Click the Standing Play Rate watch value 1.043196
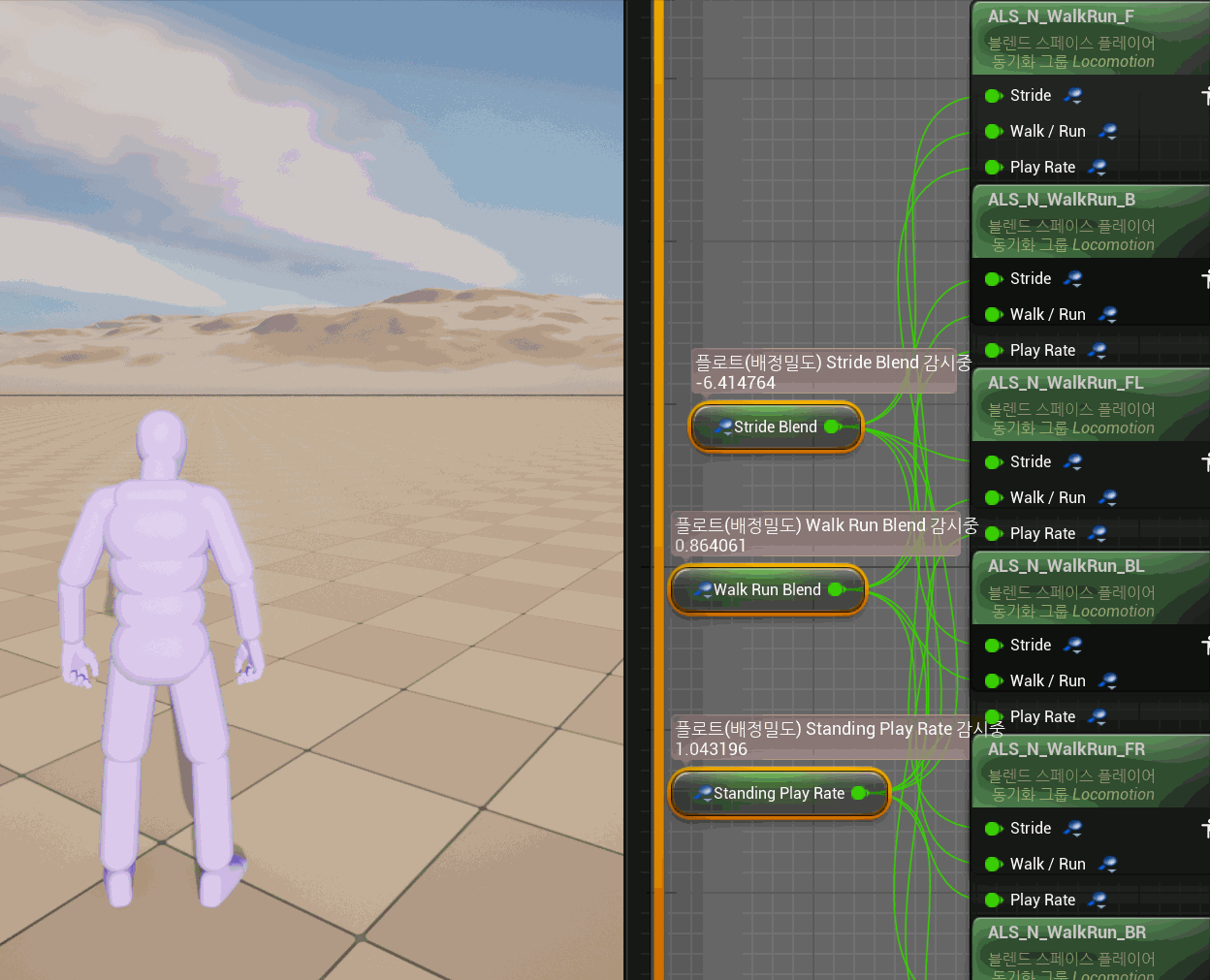 [712, 749]
